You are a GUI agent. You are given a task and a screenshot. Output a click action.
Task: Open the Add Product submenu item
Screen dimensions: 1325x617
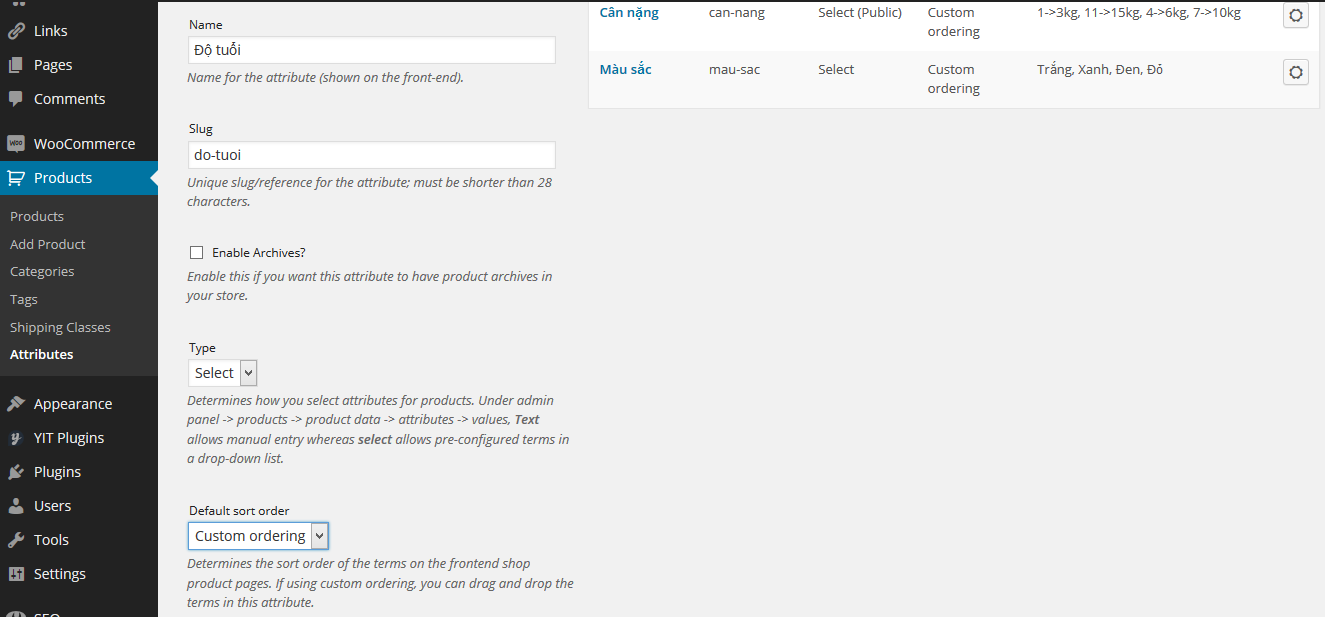click(47, 244)
